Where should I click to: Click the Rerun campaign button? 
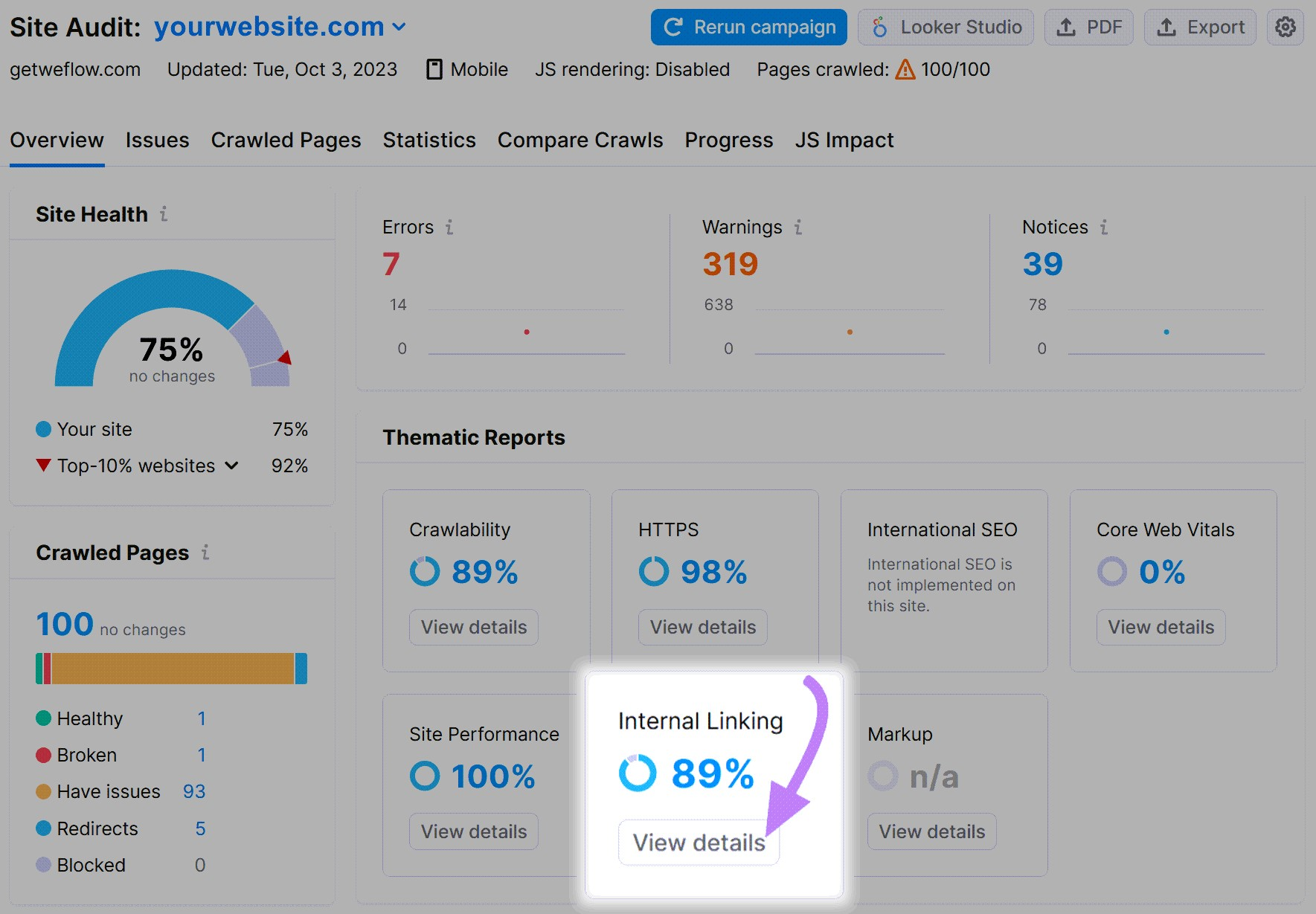(748, 27)
